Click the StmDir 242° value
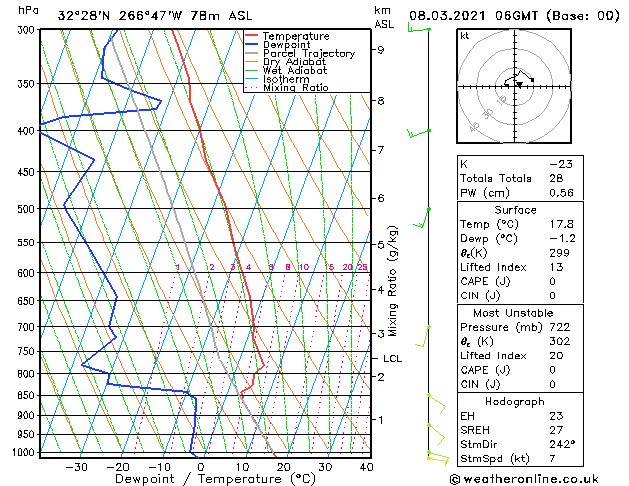629x486 pixels. point(562,444)
